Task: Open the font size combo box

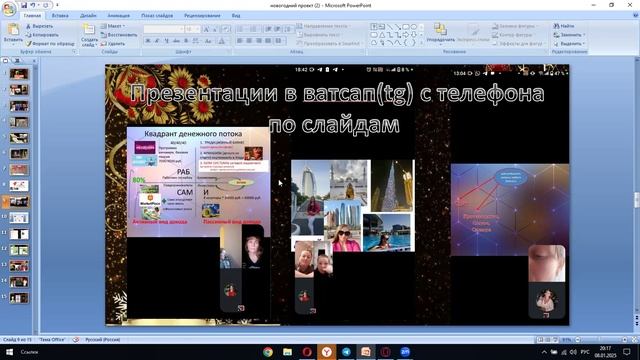Action: [x=192, y=29]
